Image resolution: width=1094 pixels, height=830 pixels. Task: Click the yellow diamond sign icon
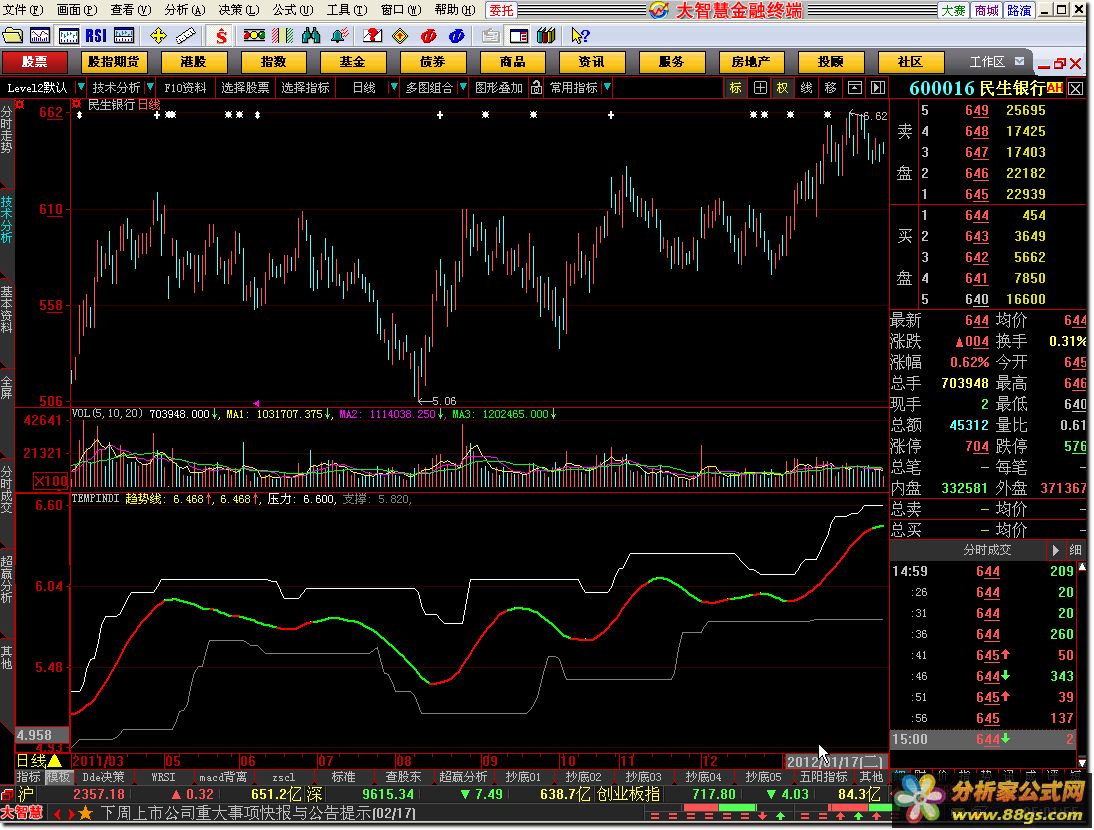click(x=400, y=35)
